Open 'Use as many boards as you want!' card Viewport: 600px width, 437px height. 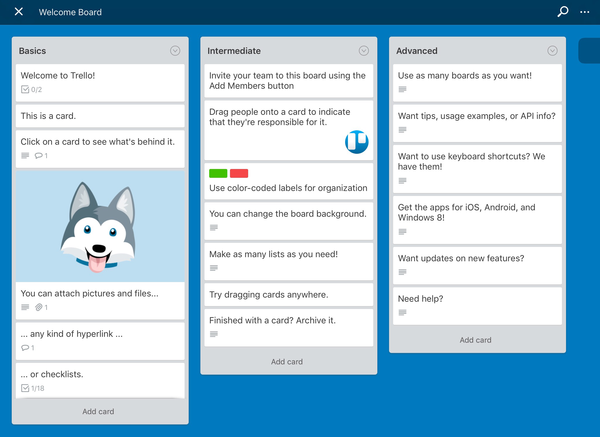[478, 83]
